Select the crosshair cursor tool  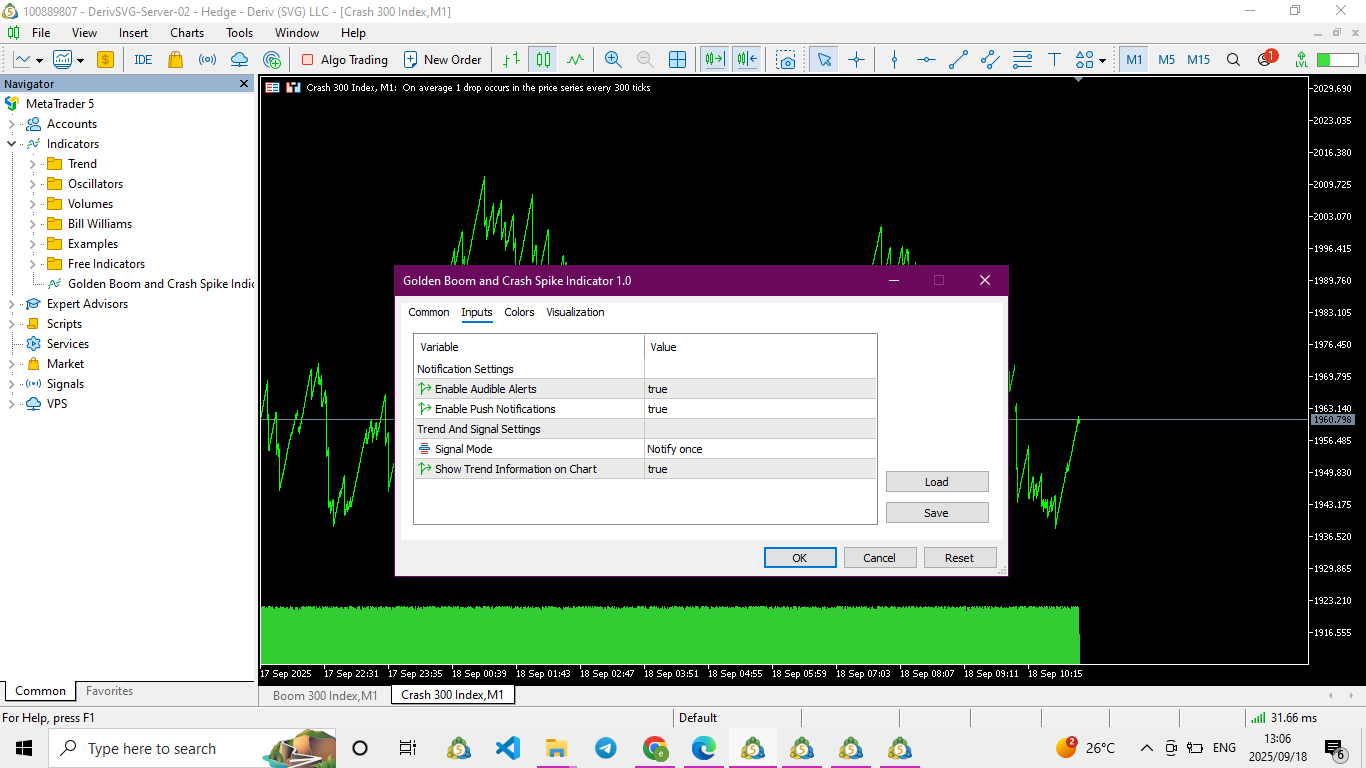coord(856,60)
